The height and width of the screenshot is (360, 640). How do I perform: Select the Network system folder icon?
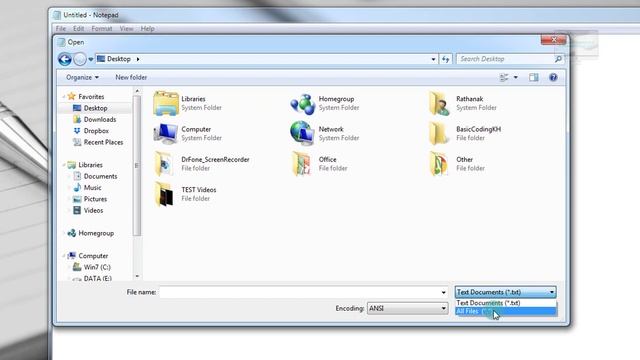point(302,133)
